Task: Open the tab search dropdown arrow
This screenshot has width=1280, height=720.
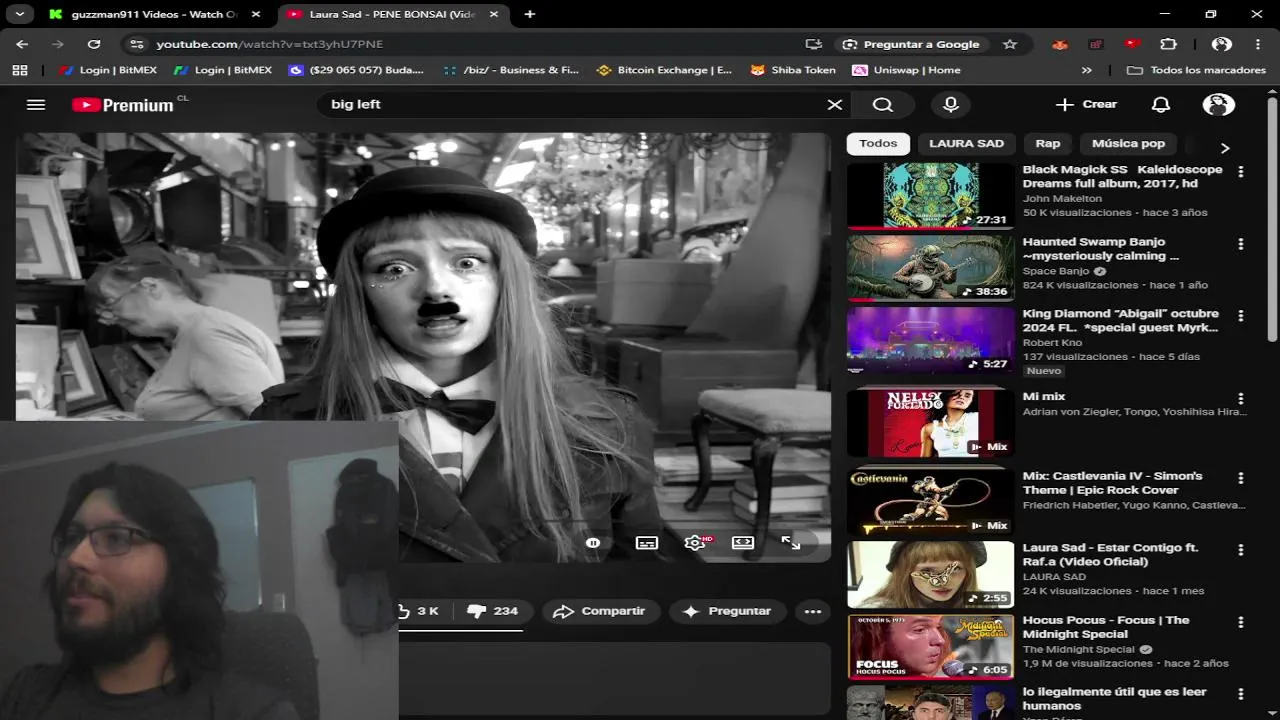Action: pyautogui.click(x=19, y=14)
